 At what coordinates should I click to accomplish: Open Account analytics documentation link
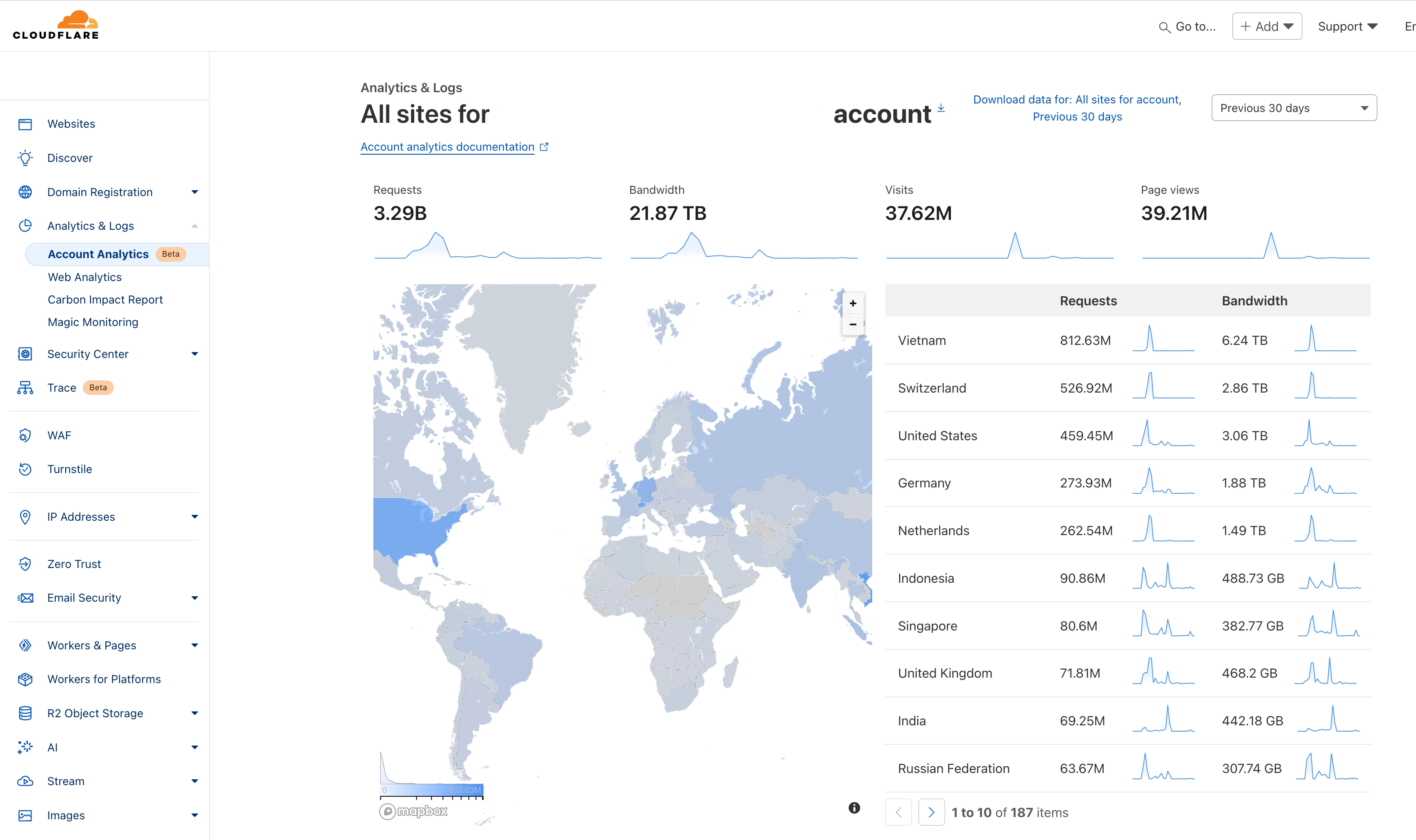[x=447, y=147]
